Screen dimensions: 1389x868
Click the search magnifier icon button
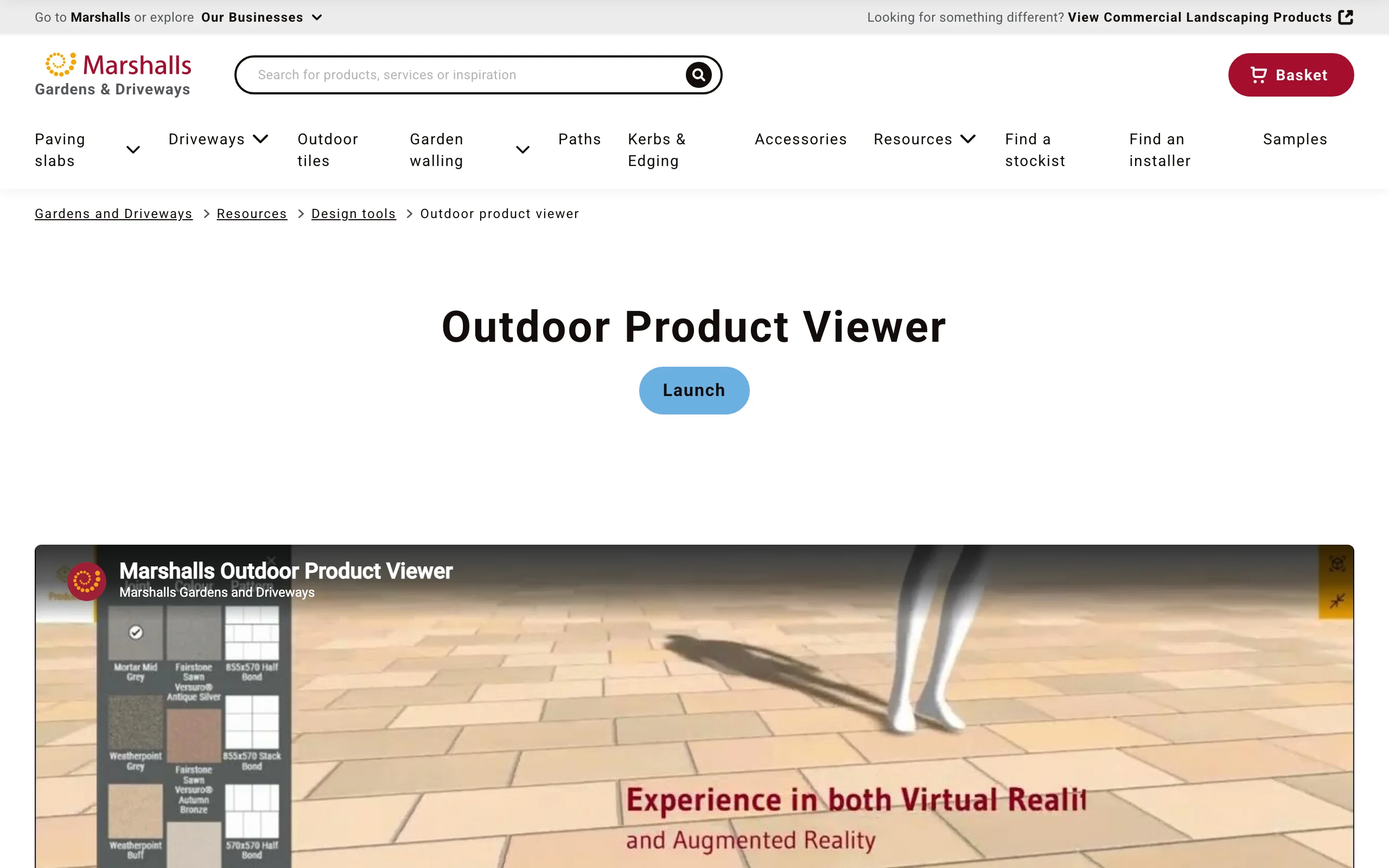tap(698, 75)
